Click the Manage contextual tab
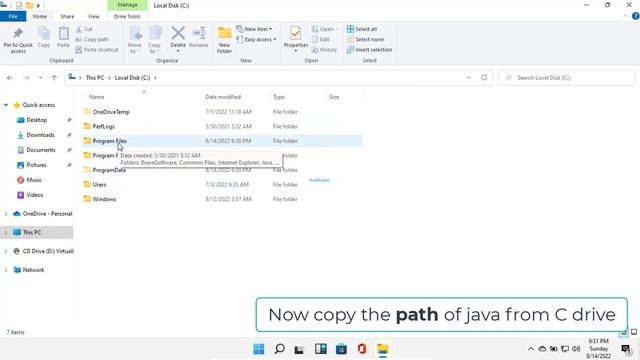 127,5
